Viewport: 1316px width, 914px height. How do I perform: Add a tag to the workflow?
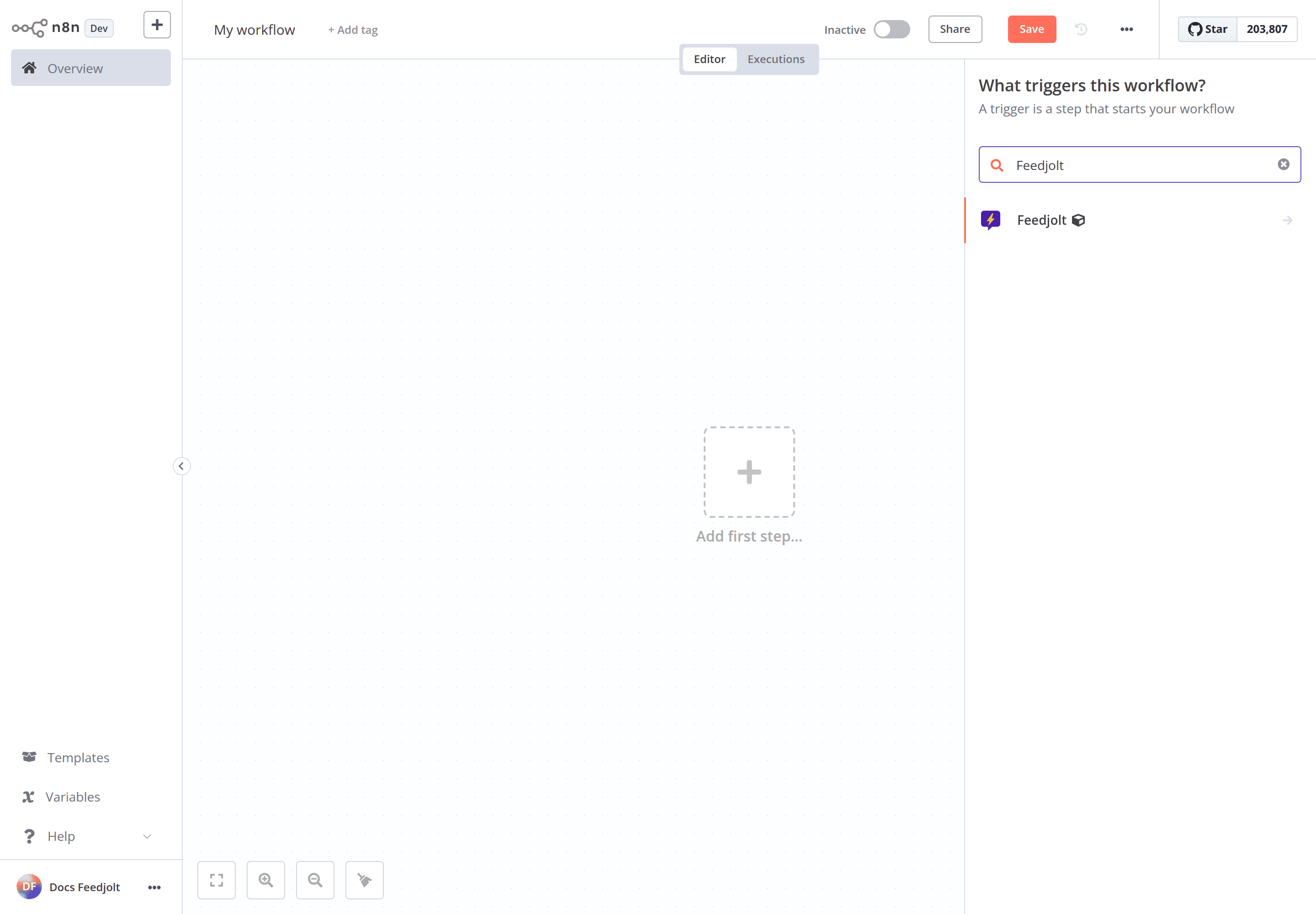point(353,30)
